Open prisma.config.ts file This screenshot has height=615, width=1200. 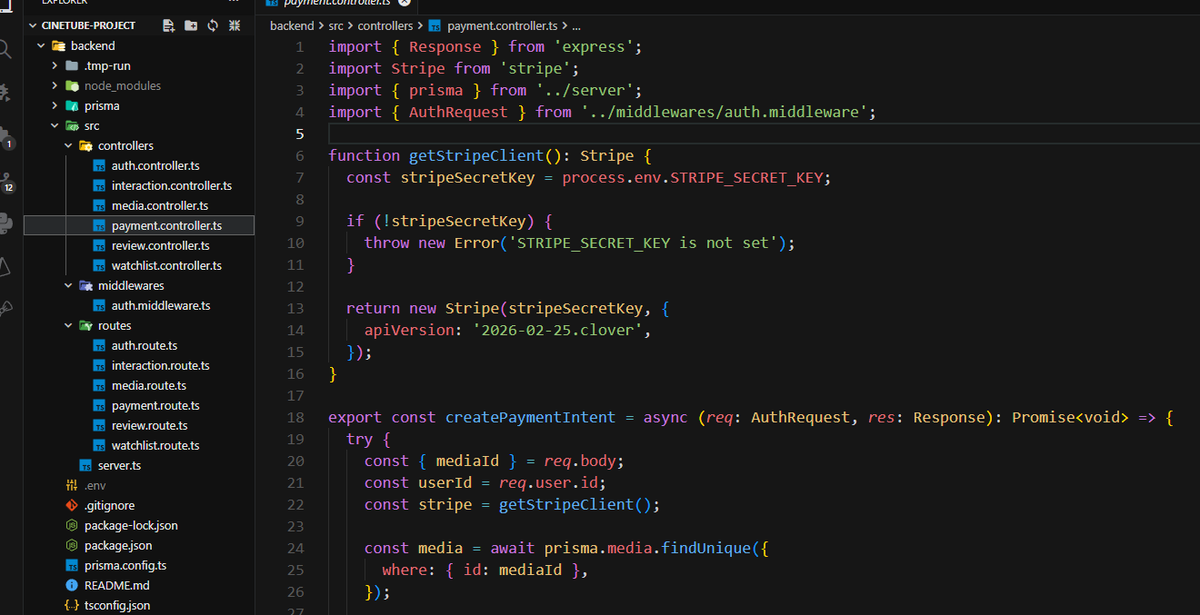139,565
